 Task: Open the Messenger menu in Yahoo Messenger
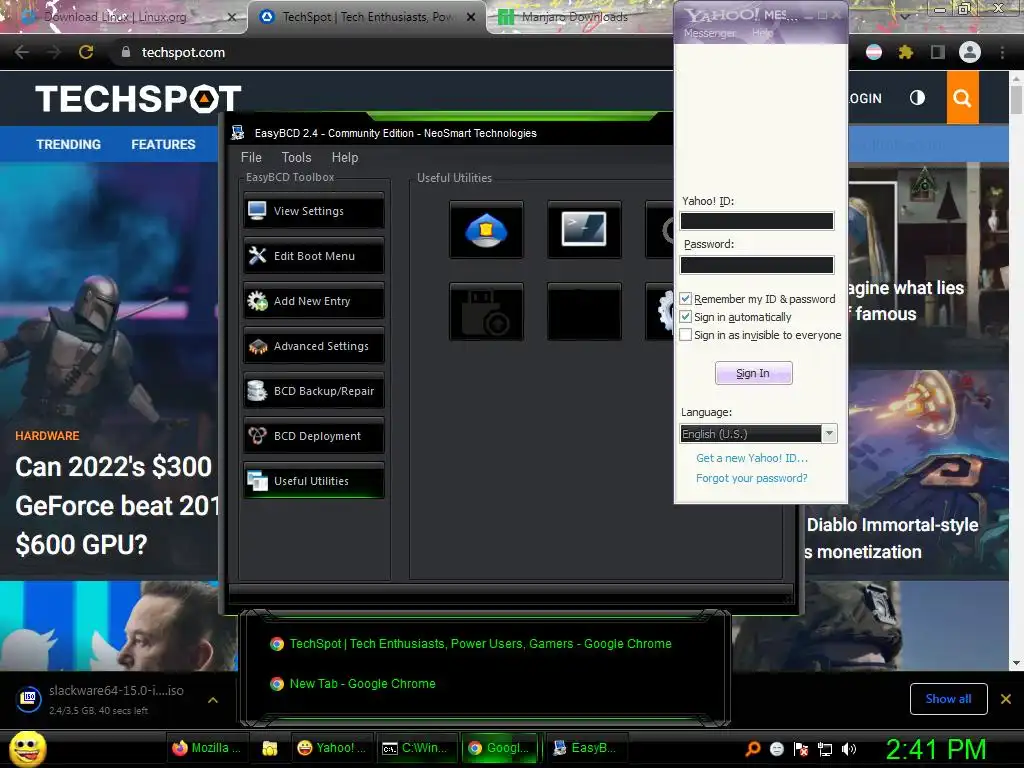[x=710, y=33]
